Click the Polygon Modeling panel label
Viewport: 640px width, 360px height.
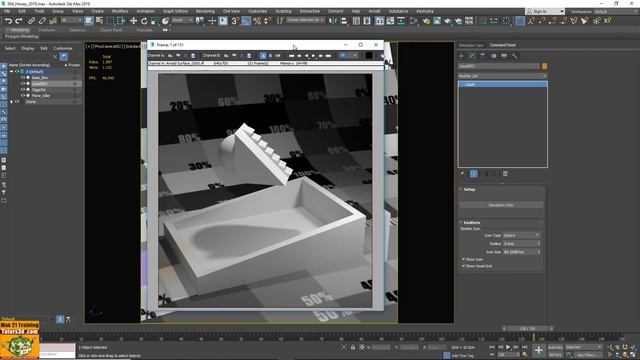[22, 36]
